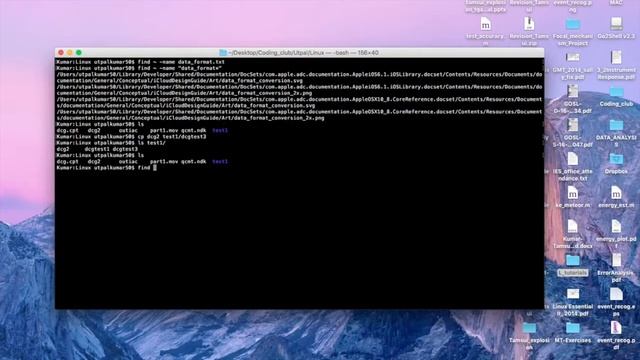Open the GDSL-S-16 …047.pdf document
Viewport: 640px width, 360px height.
click(x=573, y=126)
